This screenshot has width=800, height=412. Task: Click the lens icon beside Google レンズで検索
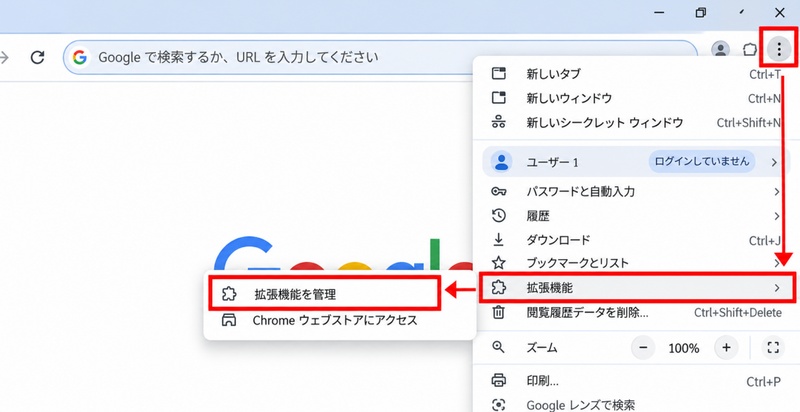[498, 405]
